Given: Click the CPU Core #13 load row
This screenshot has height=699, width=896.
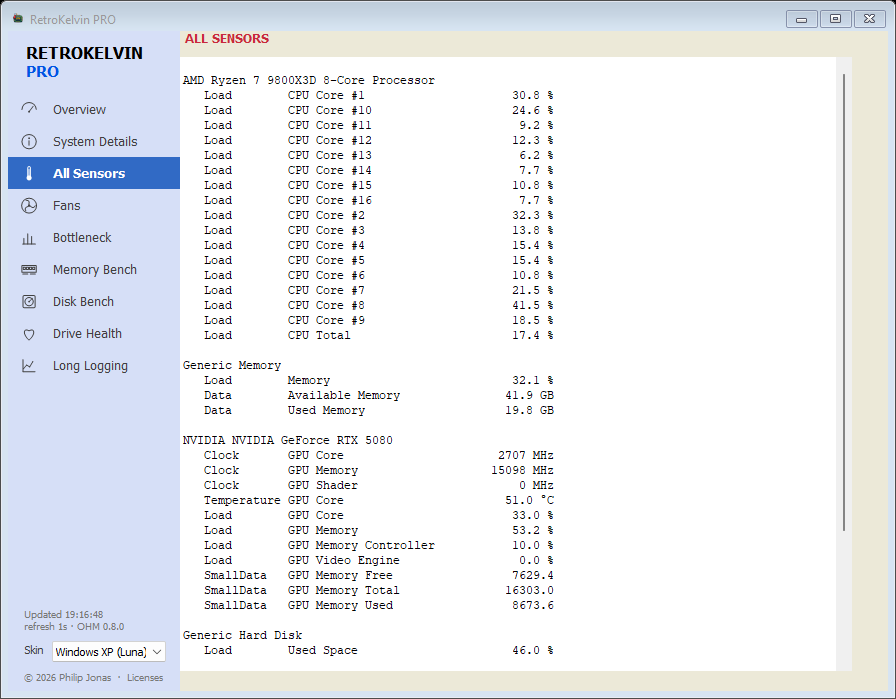Looking at the screenshot, I should click(378, 155).
